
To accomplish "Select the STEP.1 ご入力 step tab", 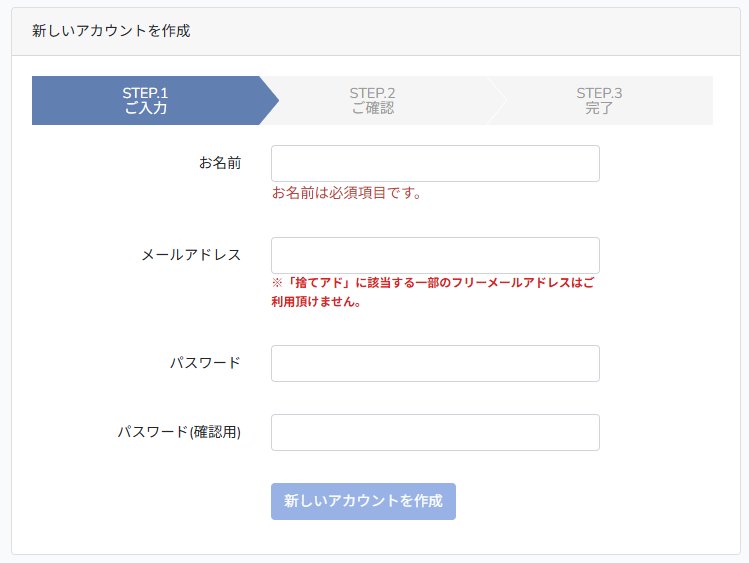I will (146, 100).
